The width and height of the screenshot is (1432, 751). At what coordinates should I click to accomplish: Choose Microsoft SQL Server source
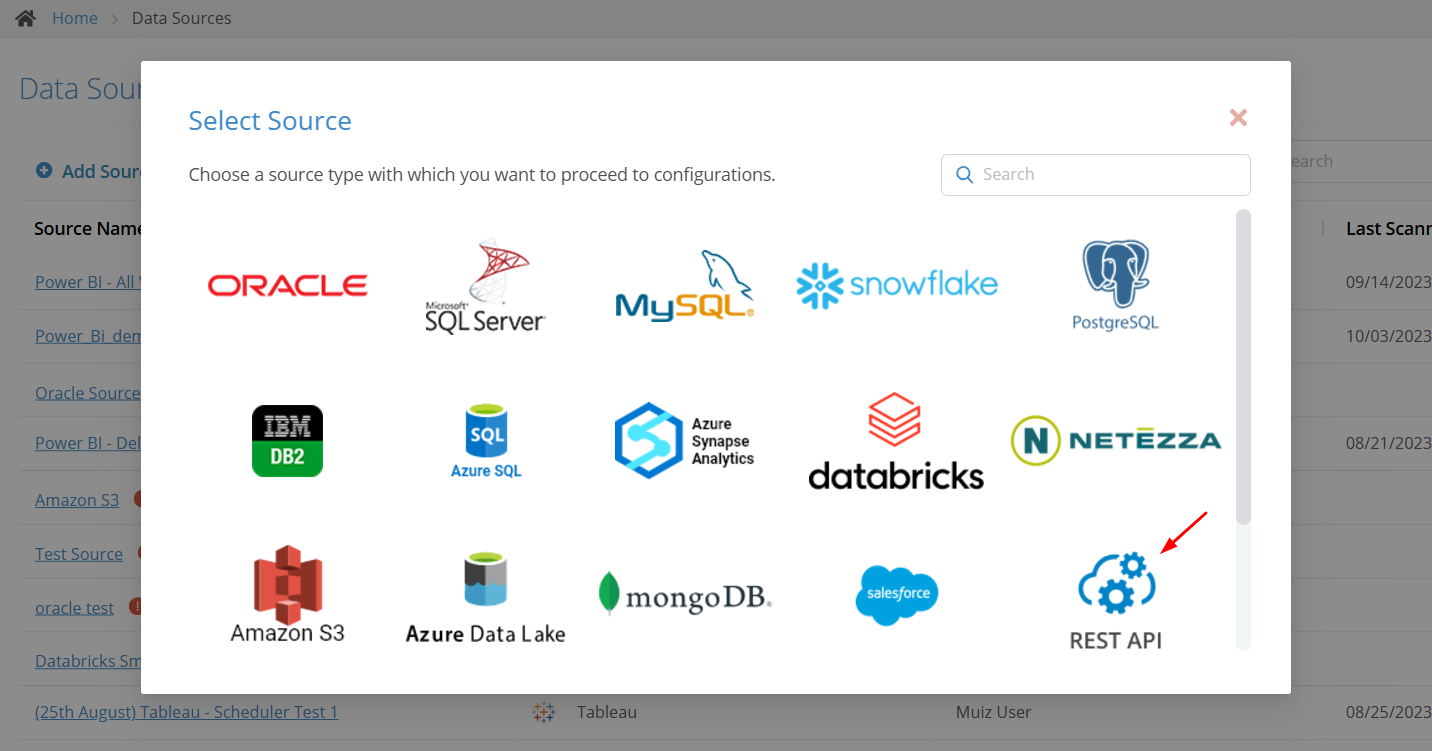(485, 285)
